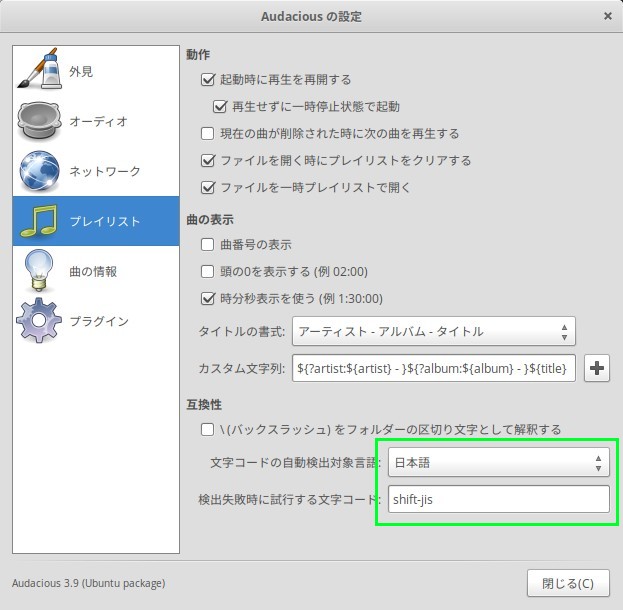Click the Audacious 3.9 (Ubuntu package) version text
Screen dimensions: 623x610
(89, 583)
